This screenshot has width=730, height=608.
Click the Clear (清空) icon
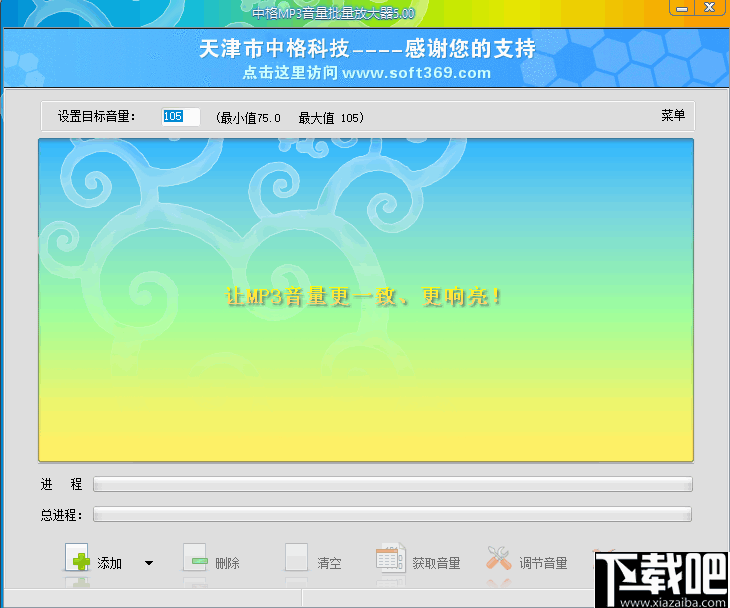point(297,557)
